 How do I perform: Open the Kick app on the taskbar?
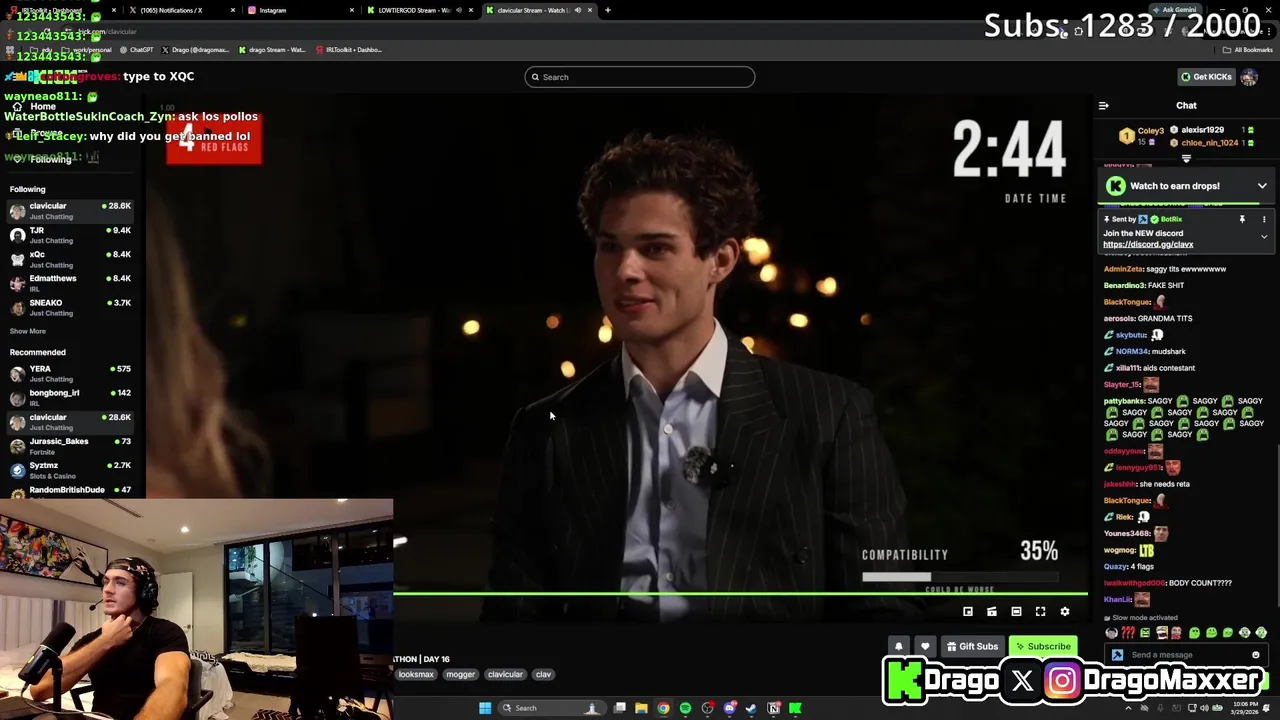(795, 708)
